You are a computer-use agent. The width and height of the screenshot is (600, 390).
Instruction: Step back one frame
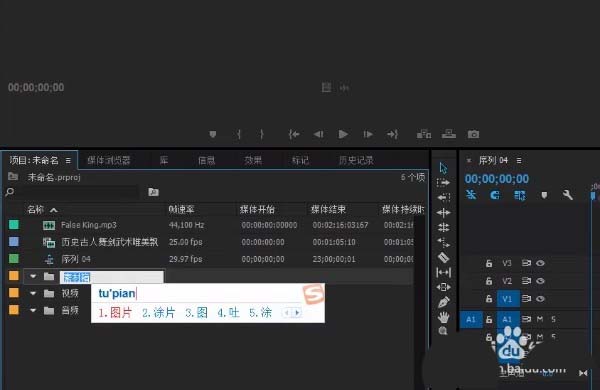point(318,134)
